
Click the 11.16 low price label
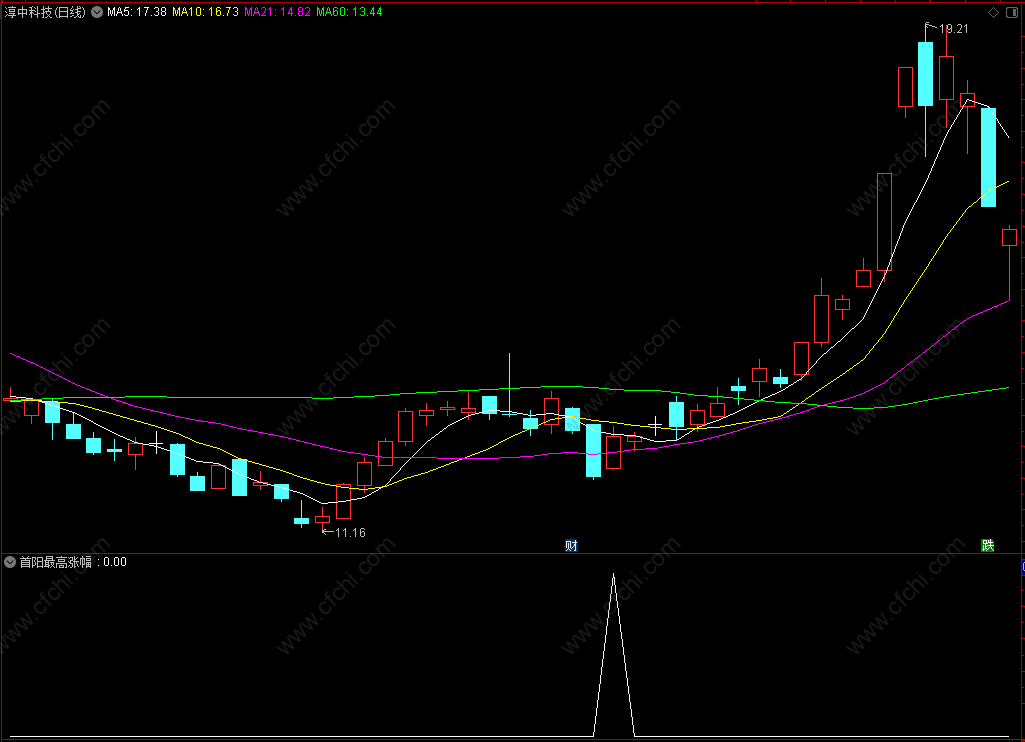[350, 532]
